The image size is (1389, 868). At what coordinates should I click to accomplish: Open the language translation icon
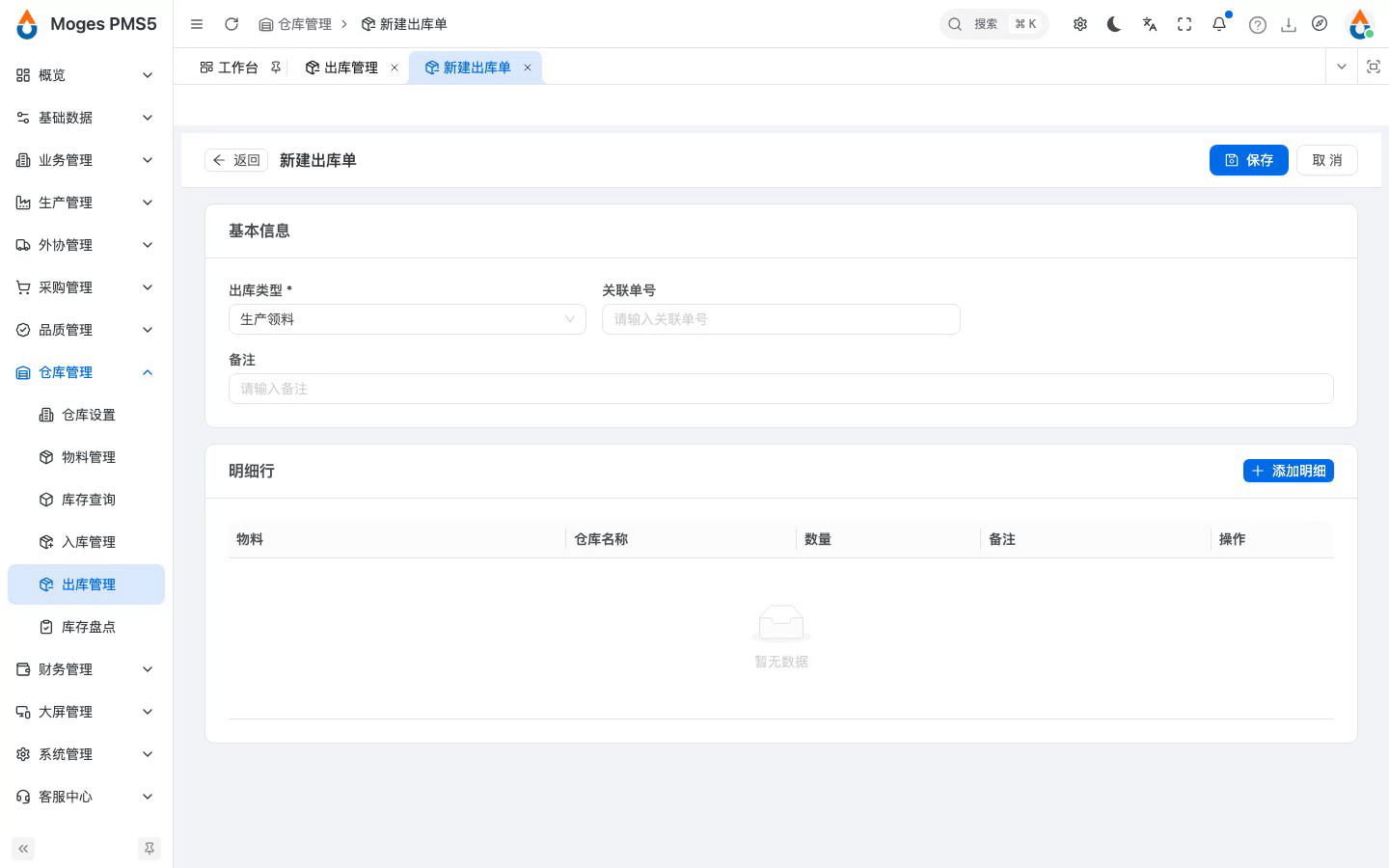click(1150, 24)
